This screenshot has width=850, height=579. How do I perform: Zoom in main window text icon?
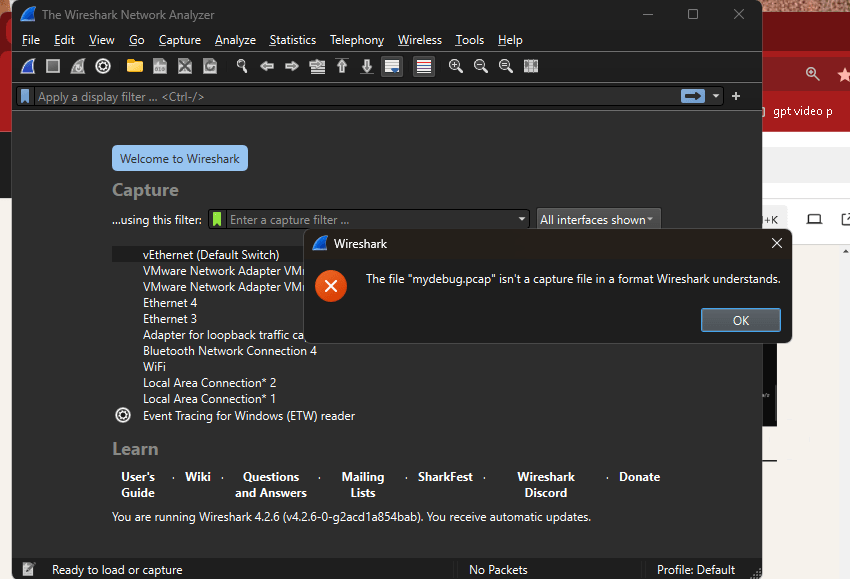point(456,66)
